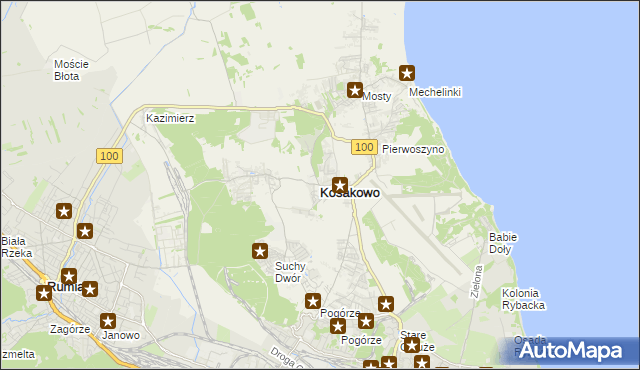Click star marker overlapping Stare Obłuże label
The height and width of the screenshot is (370, 640).
pyautogui.click(x=411, y=345)
